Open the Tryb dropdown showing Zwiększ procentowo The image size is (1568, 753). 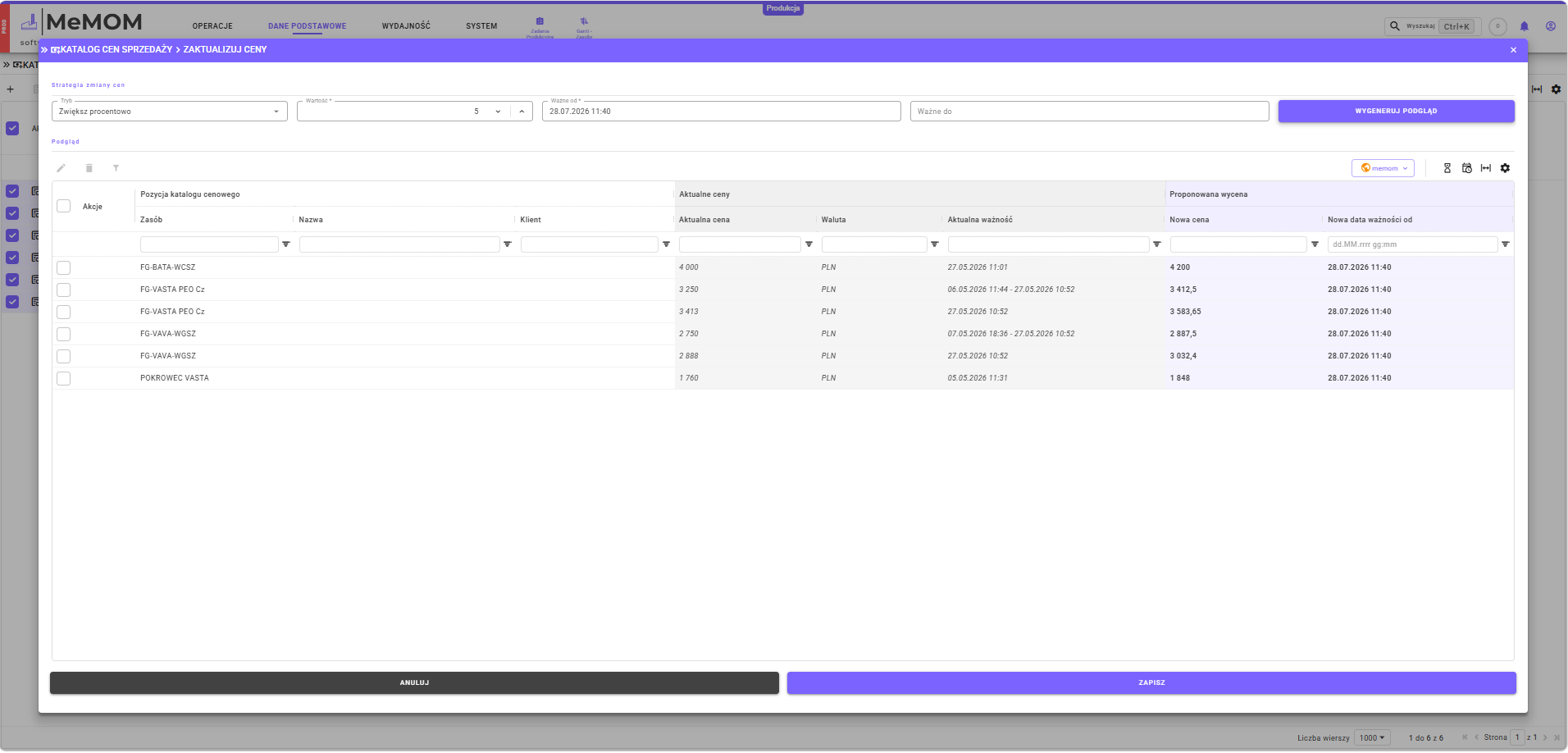pyautogui.click(x=170, y=112)
